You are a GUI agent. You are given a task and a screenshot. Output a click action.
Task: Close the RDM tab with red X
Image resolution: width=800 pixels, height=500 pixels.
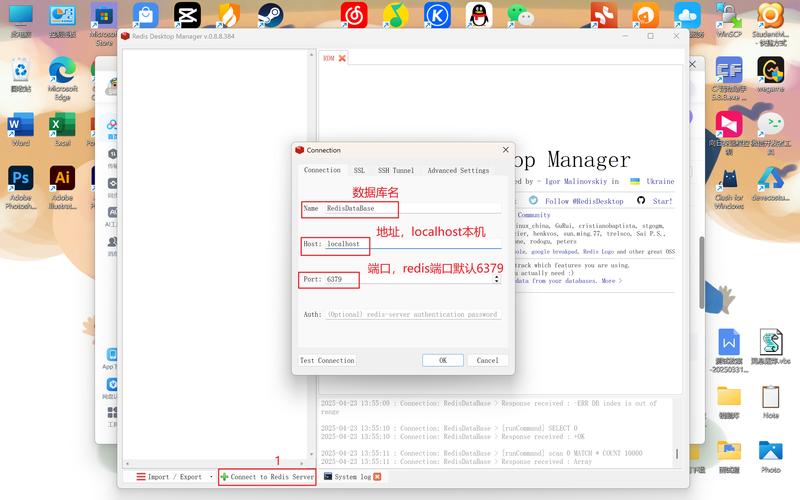click(342, 58)
